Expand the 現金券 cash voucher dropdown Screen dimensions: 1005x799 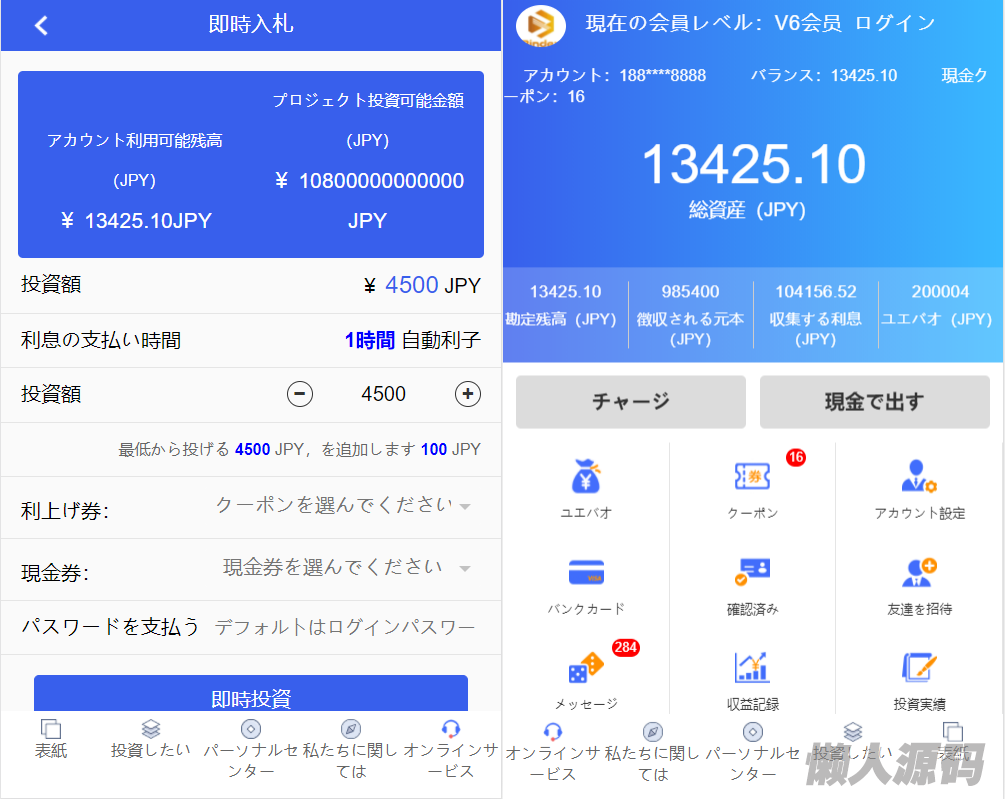coord(345,569)
